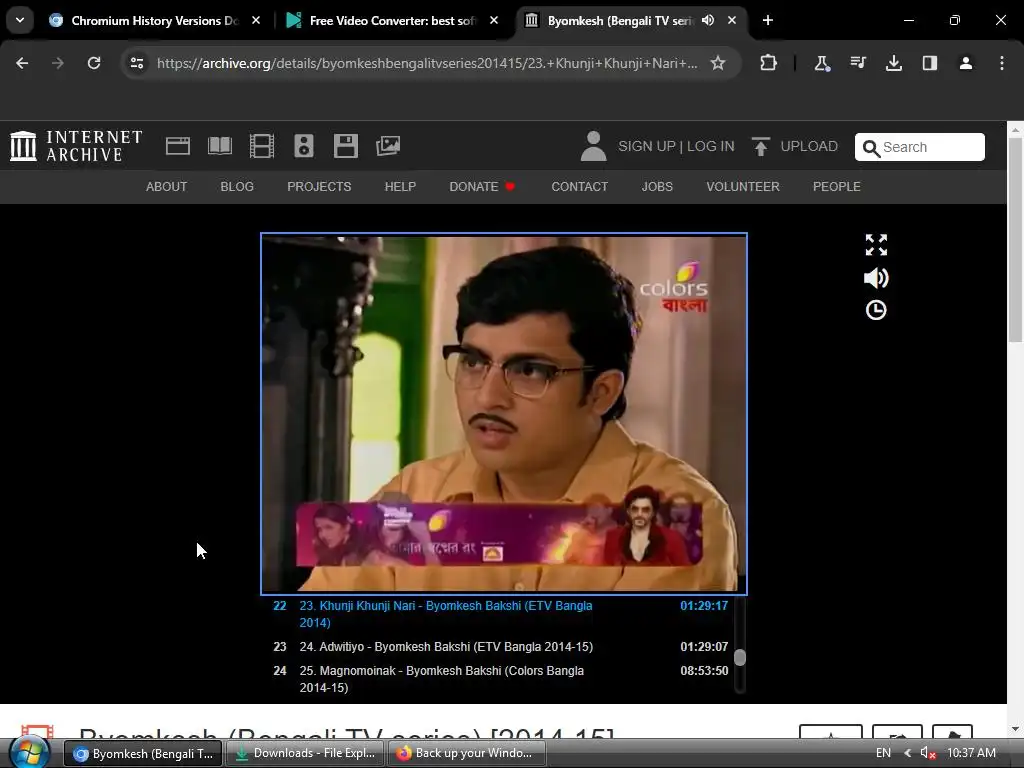Viewport: 1024px width, 768px height.
Task: Play 25. Magnomoinak episode from playlist
Action: point(500,679)
